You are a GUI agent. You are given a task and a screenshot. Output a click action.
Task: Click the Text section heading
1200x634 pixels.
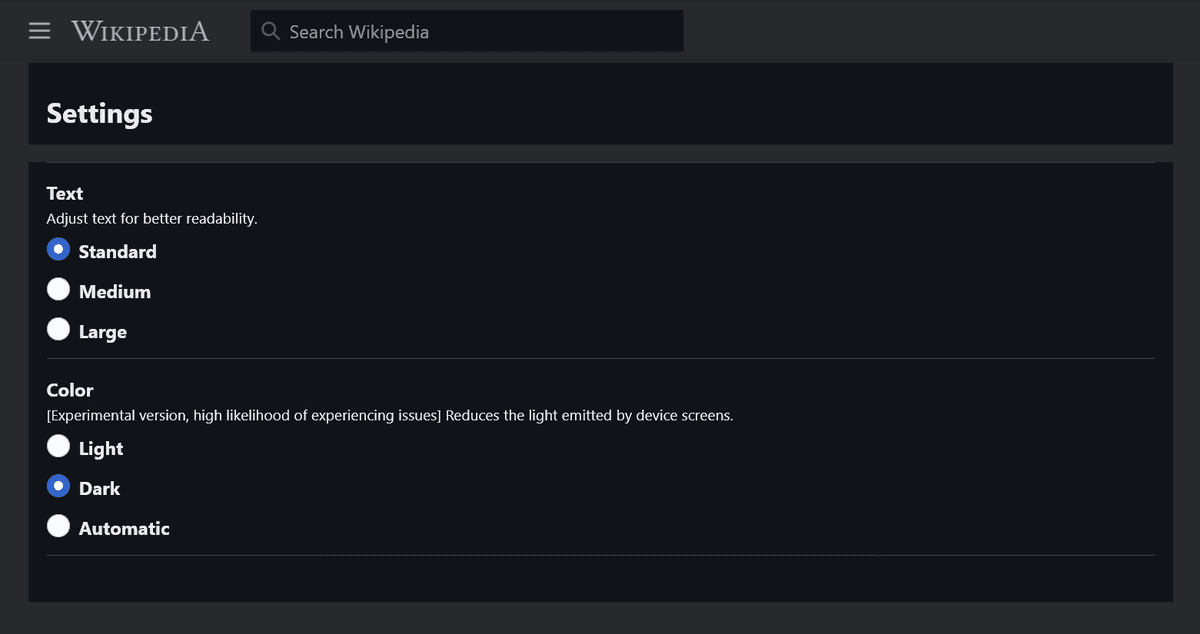point(65,193)
